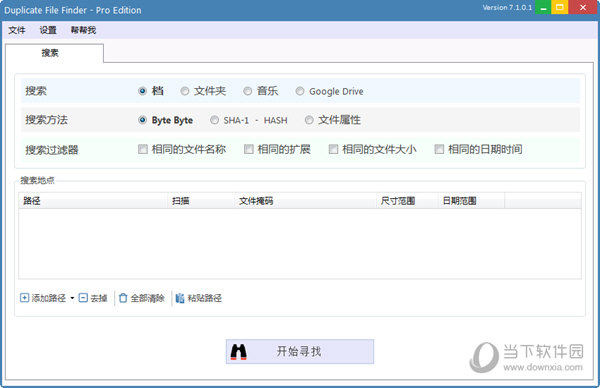Screen dimensions: 600x388
Task: Click the 文件掩码 column header
Action: click(x=305, y=201)
